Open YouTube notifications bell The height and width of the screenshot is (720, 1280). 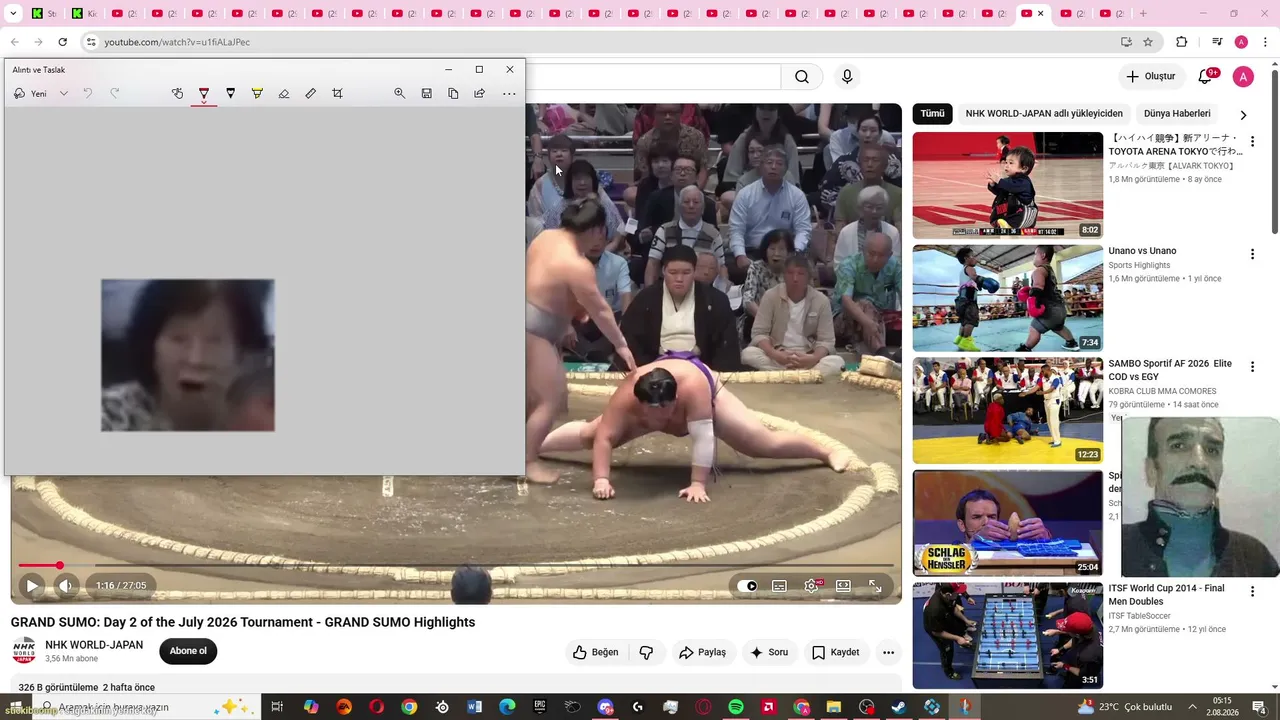coord(1206,77)
